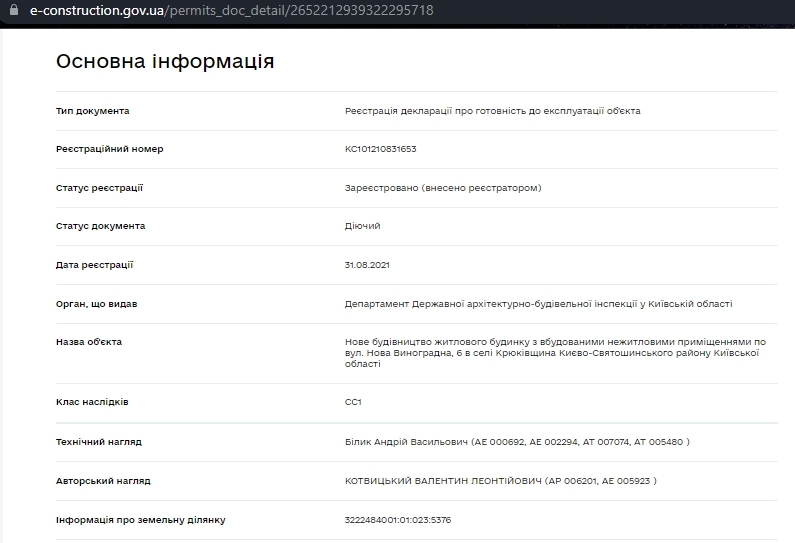Click the 'Основна інформація' heading
The image size is (795, 543).
tap(165, 61)
